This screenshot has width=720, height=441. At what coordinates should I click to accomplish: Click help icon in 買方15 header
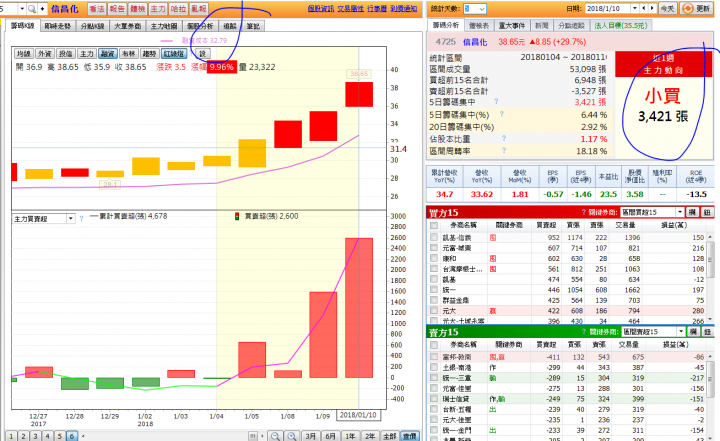click(584, 212)
